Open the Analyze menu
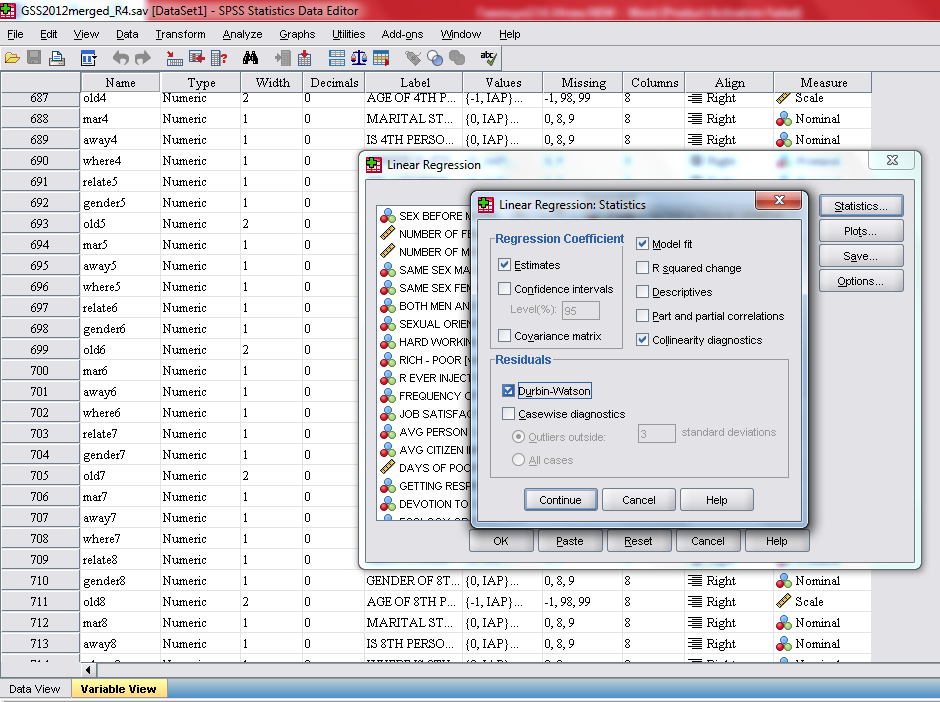This screenshot has height=702, width=940. coord(242,34)
